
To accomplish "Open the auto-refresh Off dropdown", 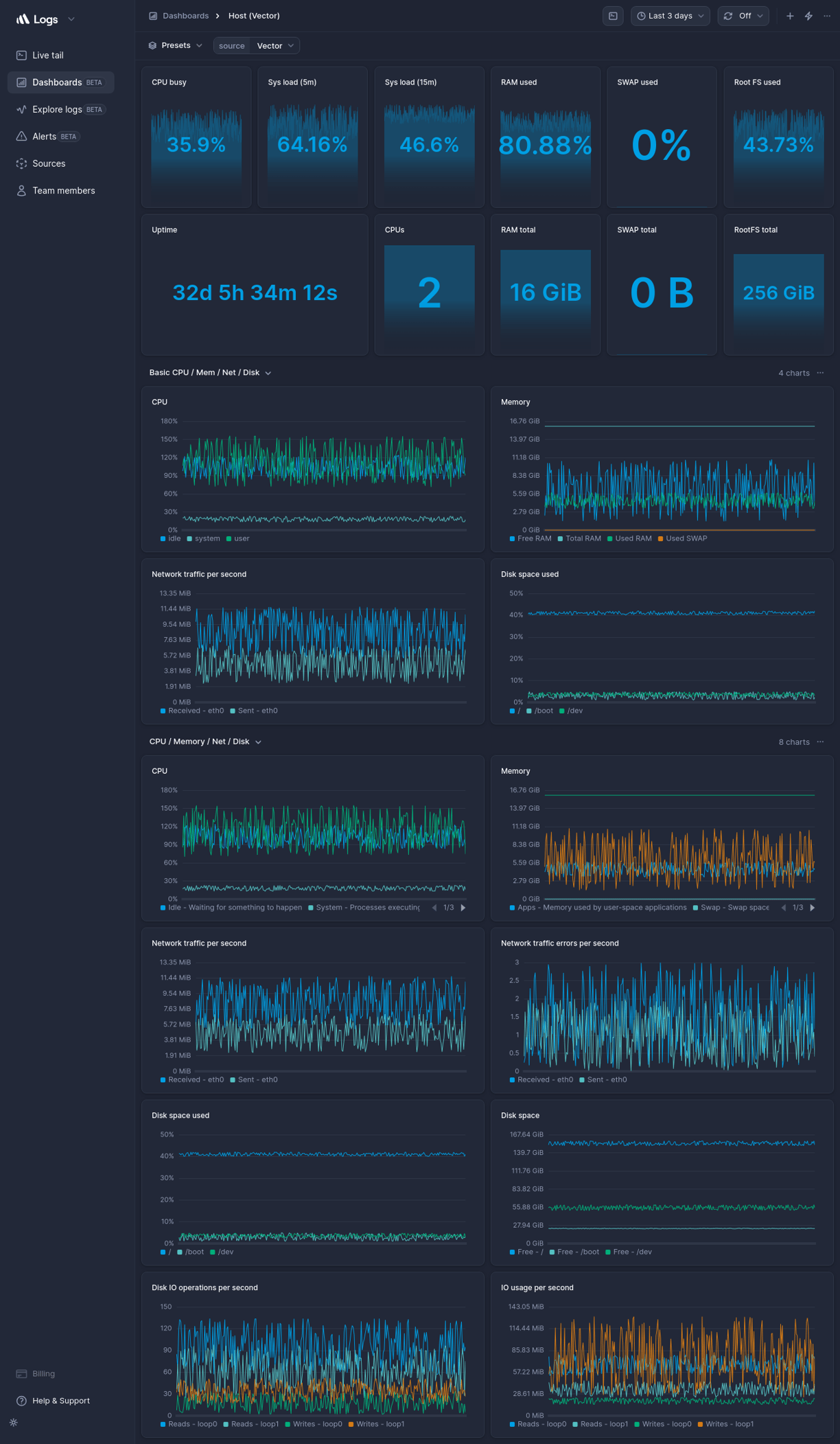I will 743,16.
